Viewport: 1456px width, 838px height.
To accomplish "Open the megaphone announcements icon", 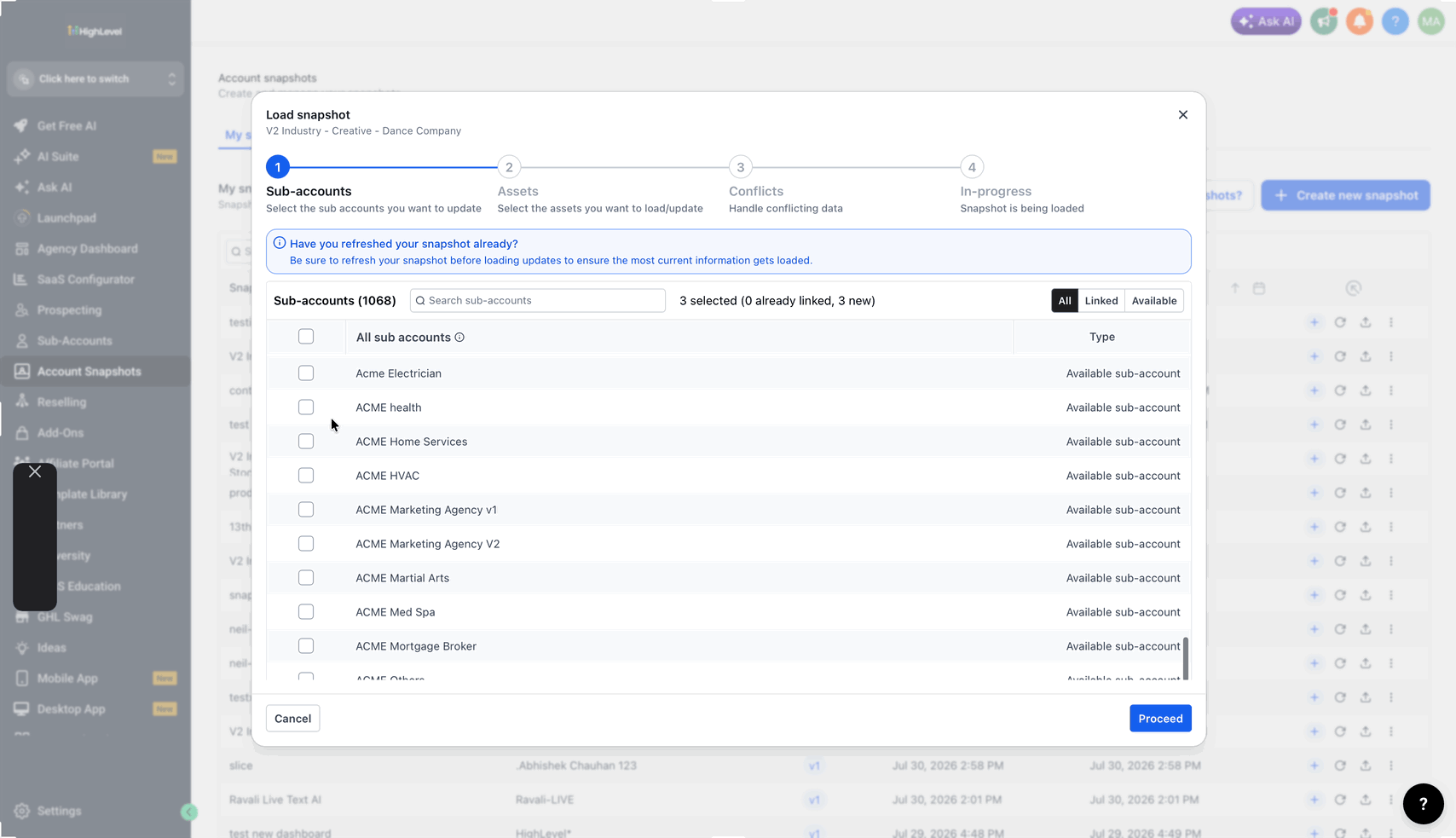I will click(1324, 21).
